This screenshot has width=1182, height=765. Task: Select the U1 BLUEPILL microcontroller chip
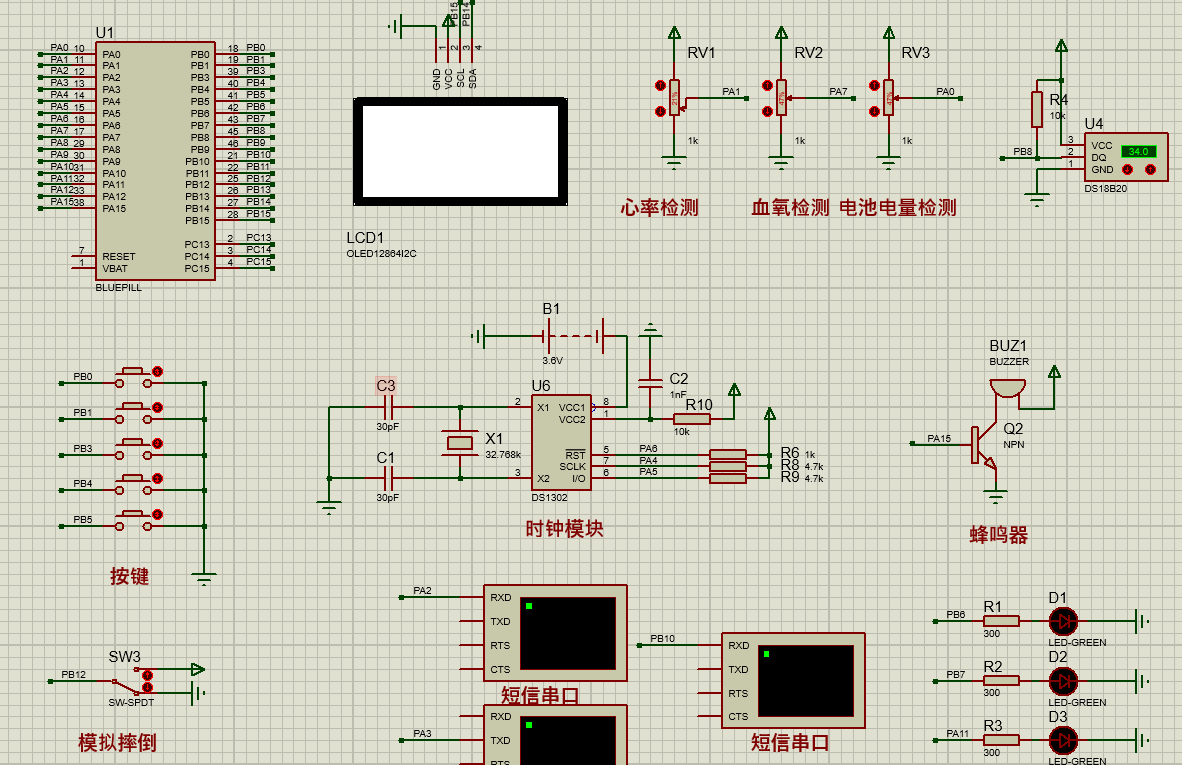click(155, 161)
